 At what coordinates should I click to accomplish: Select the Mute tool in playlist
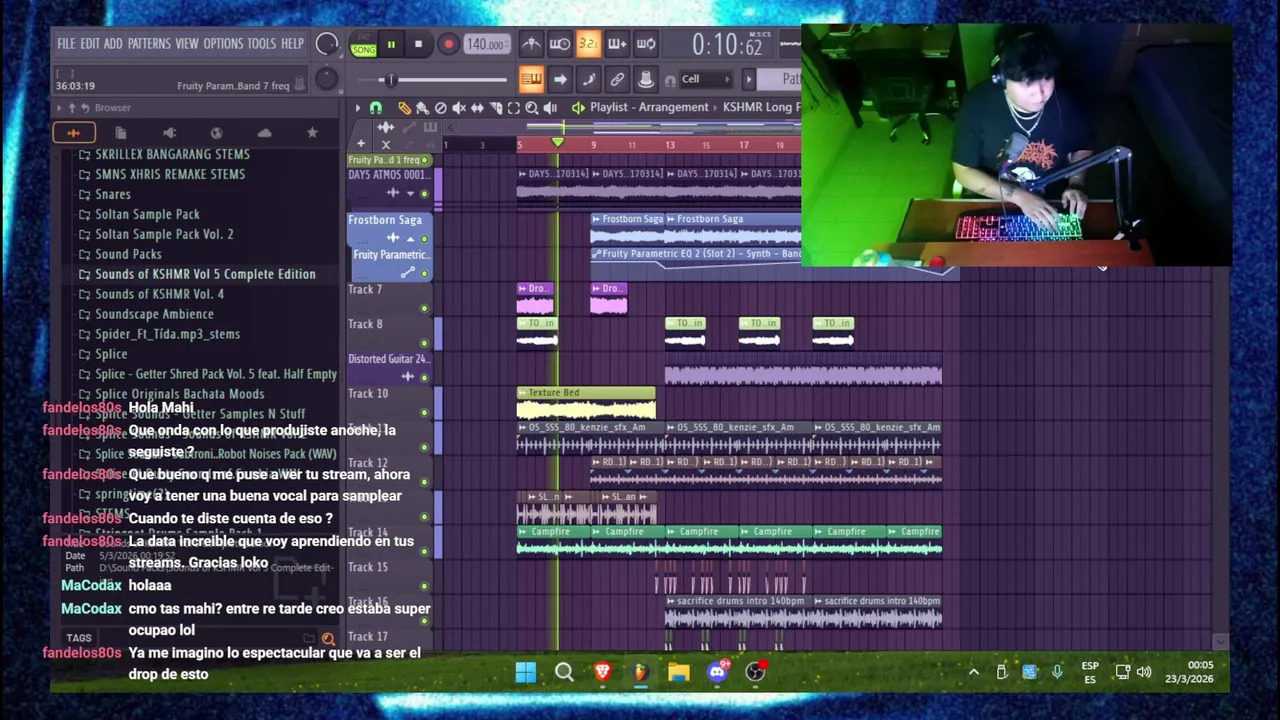pos(459,108)
